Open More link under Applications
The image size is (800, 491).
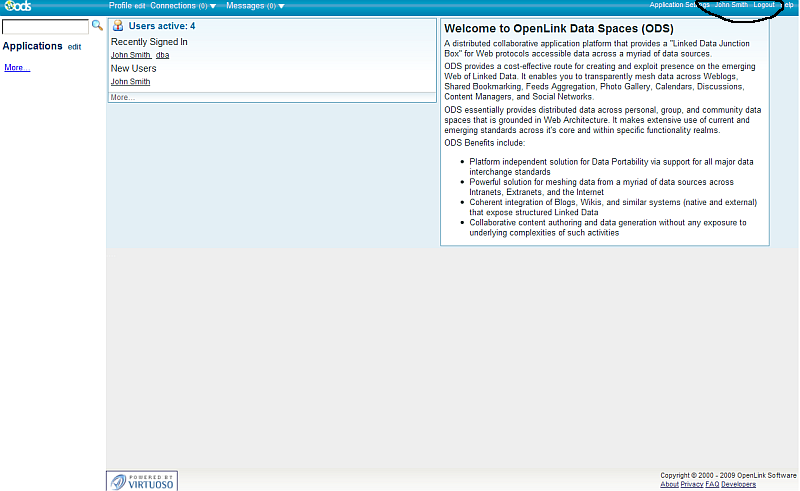[x=17, y=68]
